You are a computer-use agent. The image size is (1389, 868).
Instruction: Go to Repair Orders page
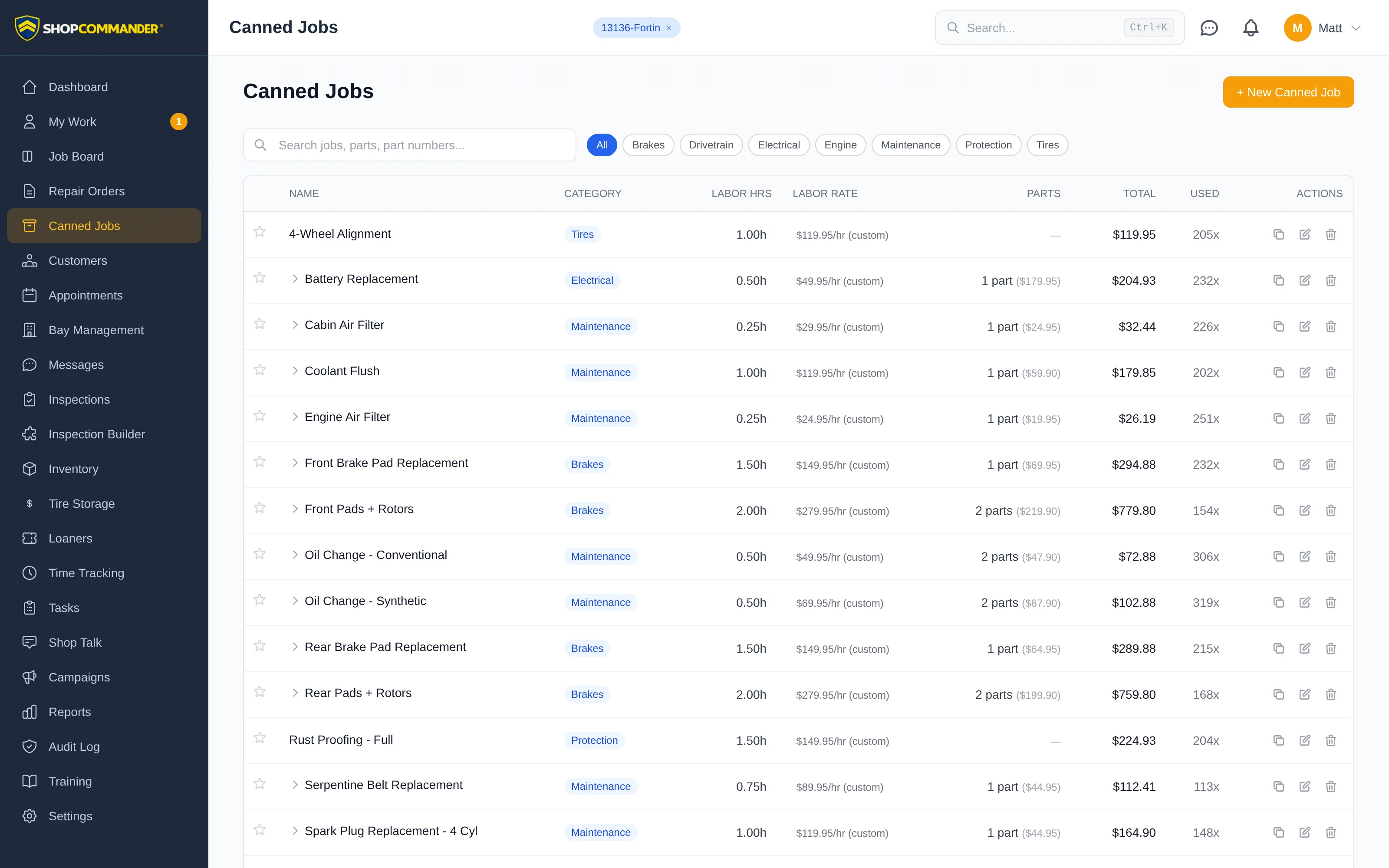pos(104,191)
